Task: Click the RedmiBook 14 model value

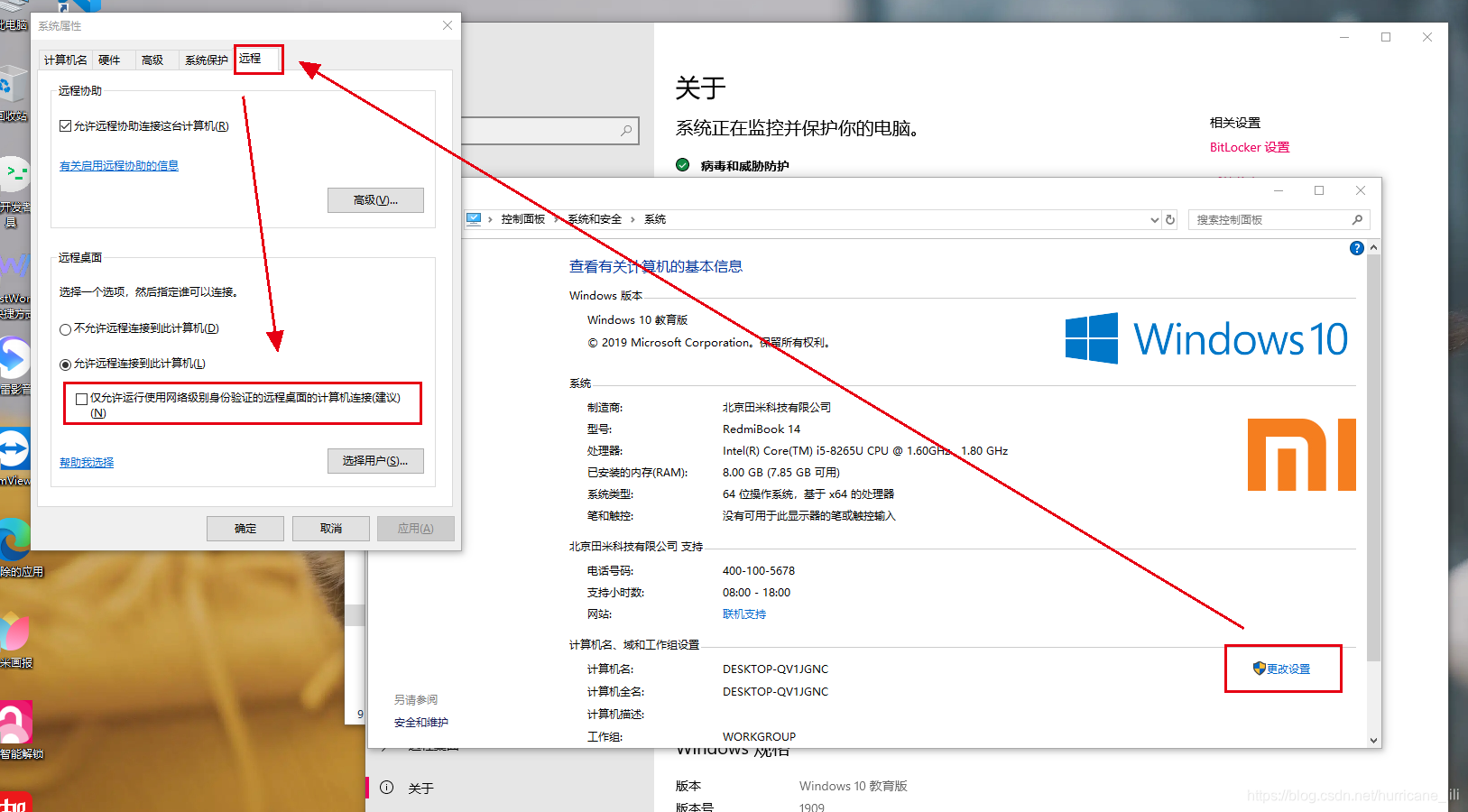Action: [762, 429]
